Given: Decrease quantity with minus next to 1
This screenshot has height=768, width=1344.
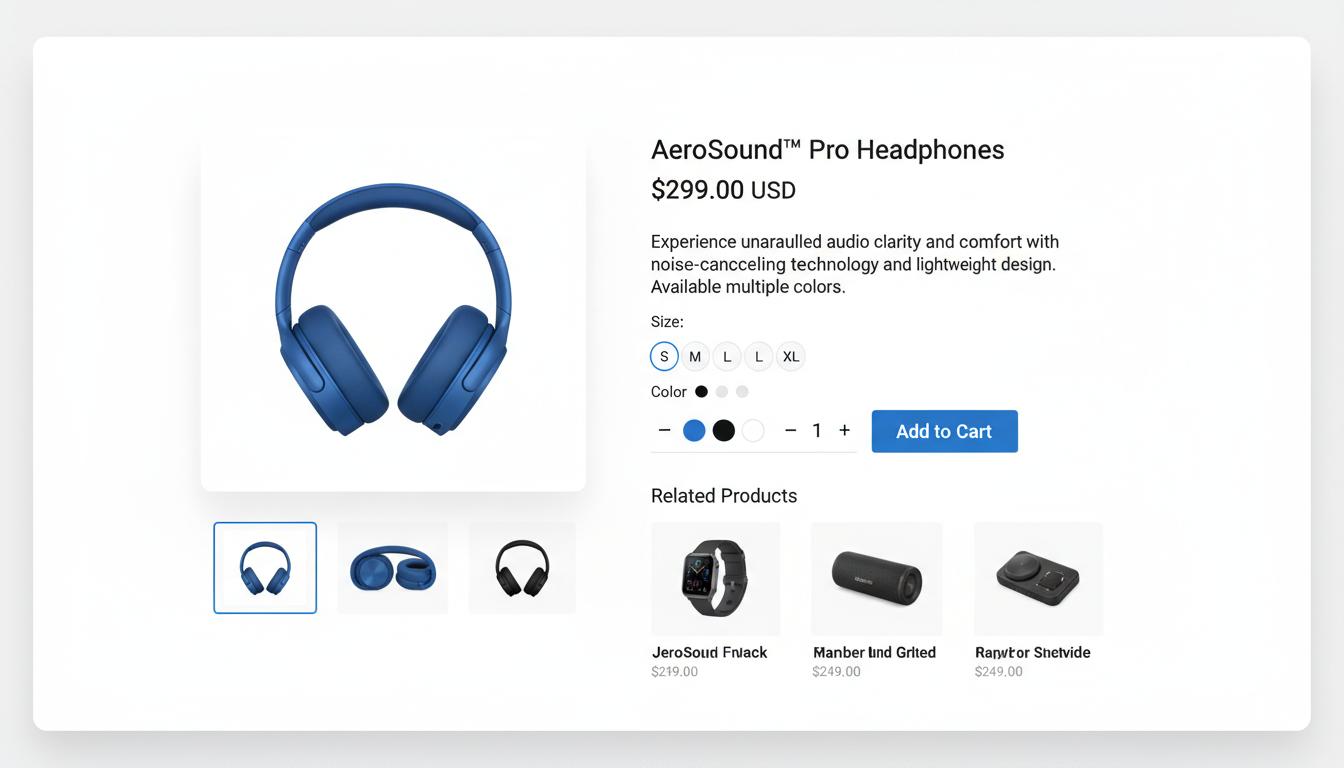Looking at the screenshot, I should click(x=790, y=430).
